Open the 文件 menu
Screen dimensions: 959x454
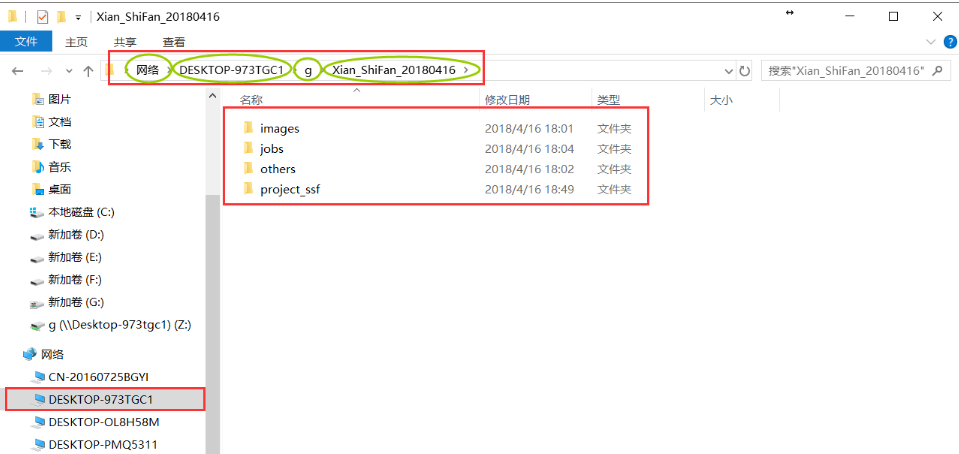tap(26, 42)
